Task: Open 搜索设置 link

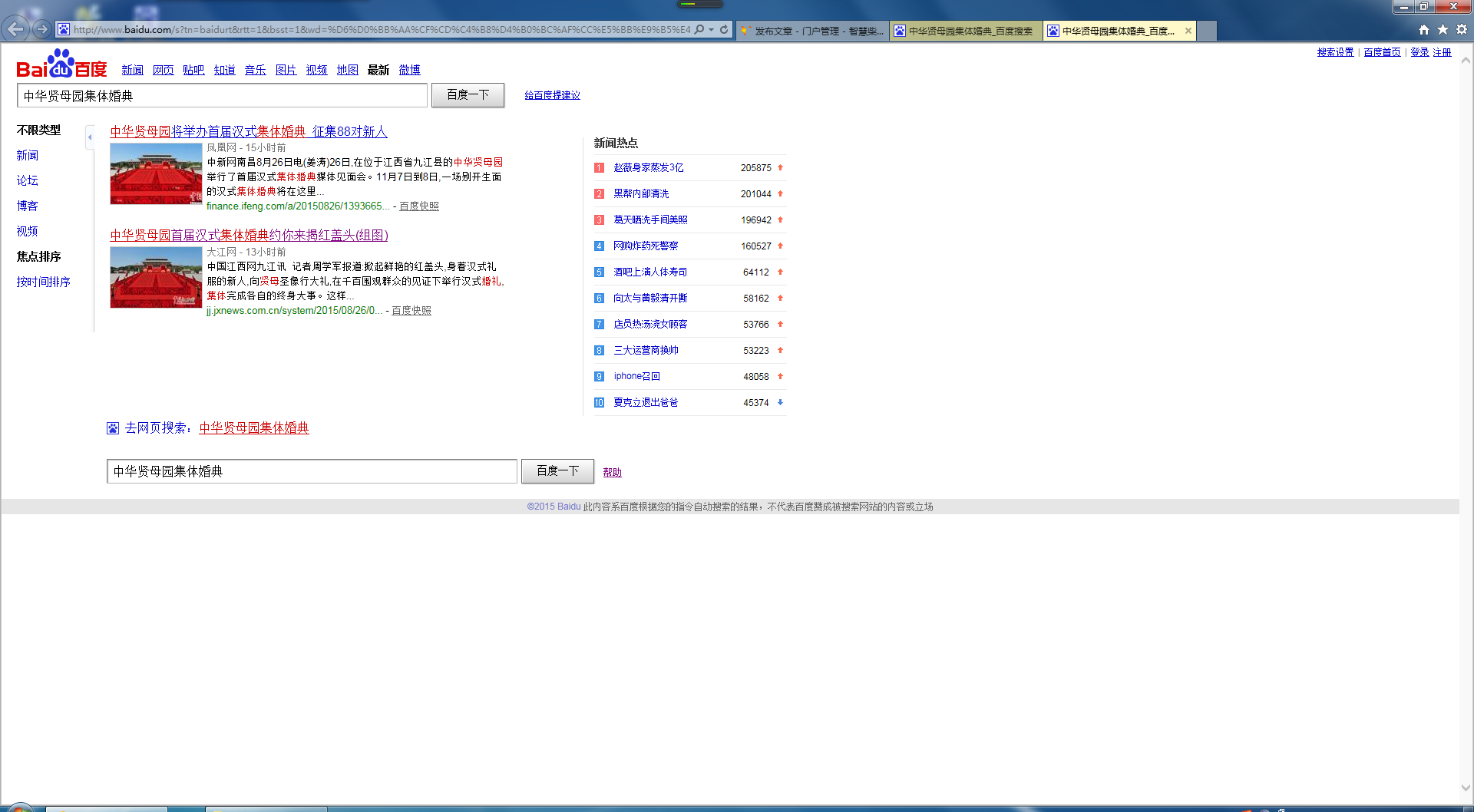Action: tap(1335, 52)
